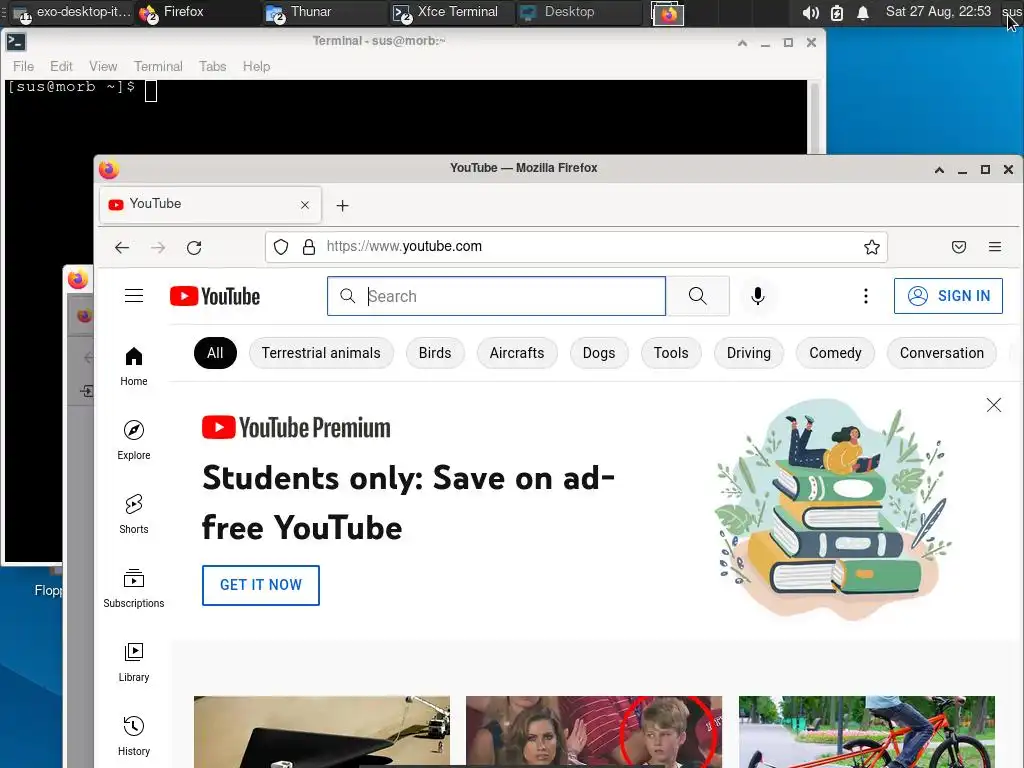Switch to Xfce Terminal in taskbar
This screenshot has height=768, width=1024.
pyautogui.click(x=451, y=12)
